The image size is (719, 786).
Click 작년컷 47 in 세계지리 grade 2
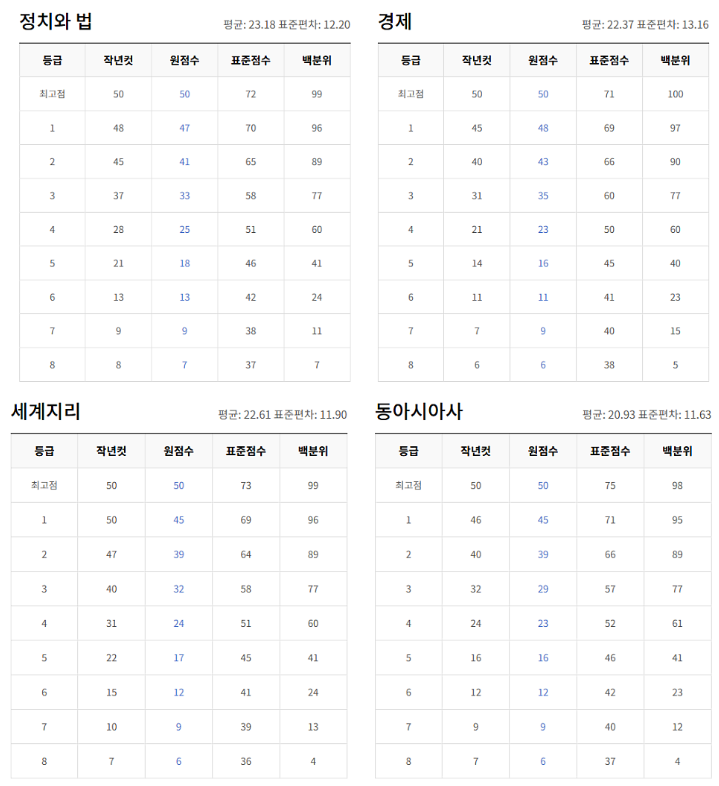(x=111, y=554)
